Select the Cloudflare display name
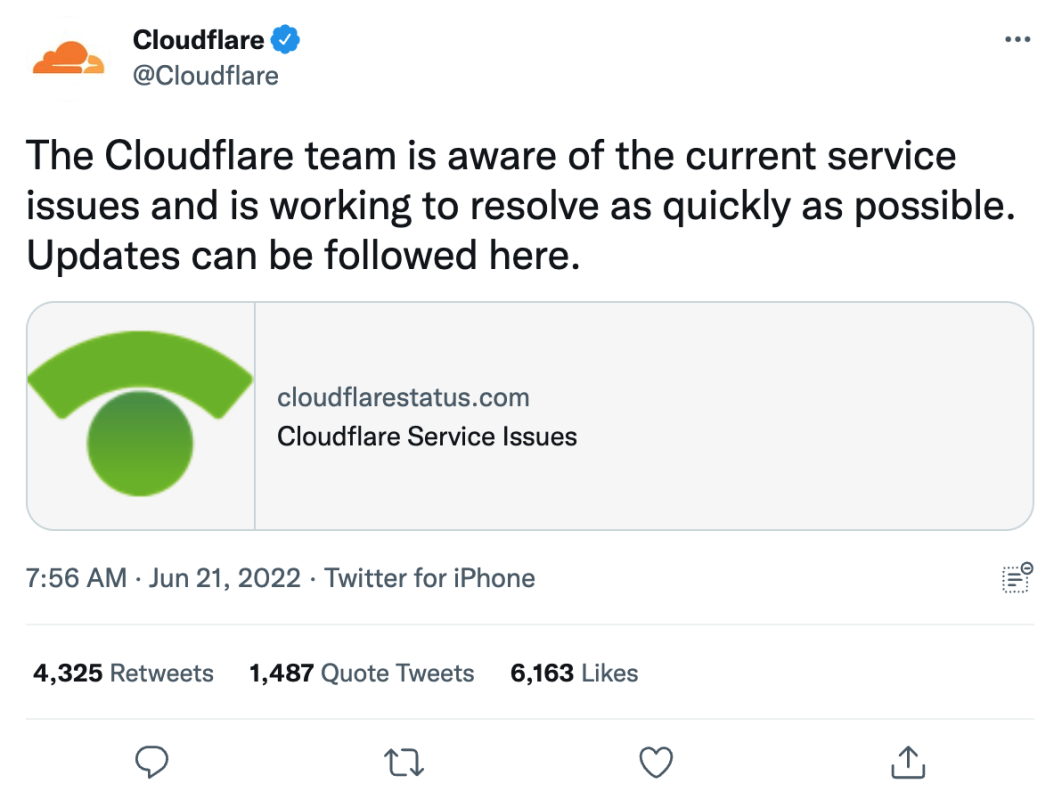The image size is (1062, 800). click(x=197, y=39)
